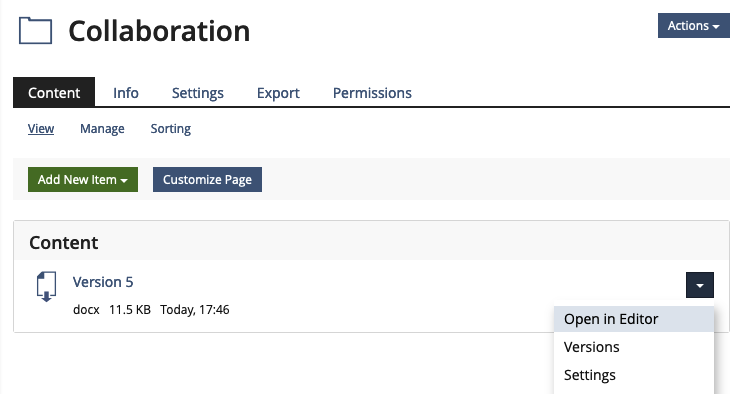Click the Version 5 file download icon
This screenshot has width=741, height=394.
coord(46,286)
